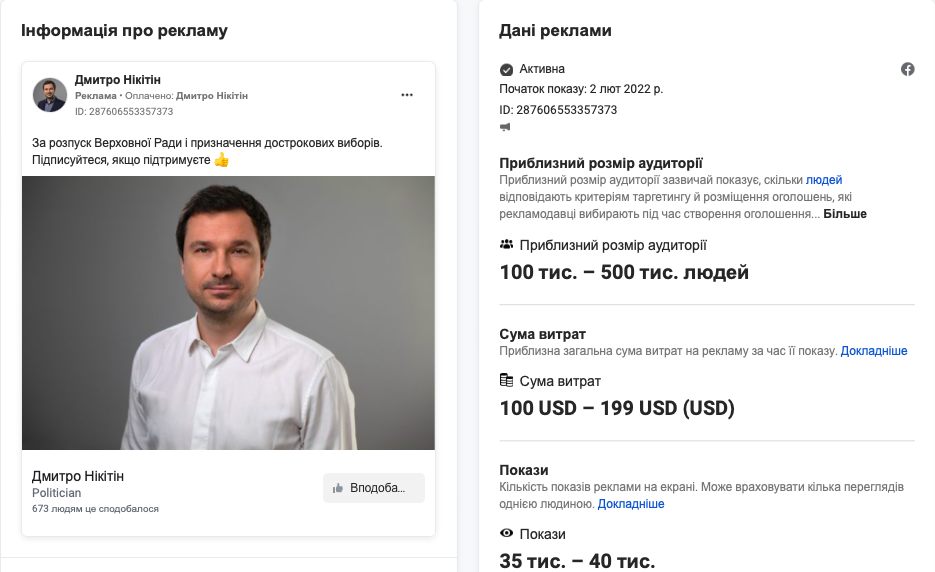Open the three-dots options menu on the ad

pyautogui.click(x=407, y=95)
